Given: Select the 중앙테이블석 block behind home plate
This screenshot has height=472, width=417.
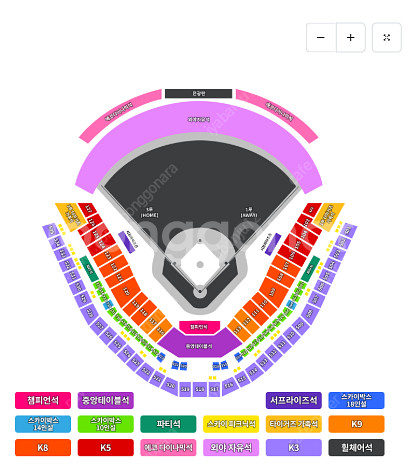Looking at the screenshot, I should point(199,344).
